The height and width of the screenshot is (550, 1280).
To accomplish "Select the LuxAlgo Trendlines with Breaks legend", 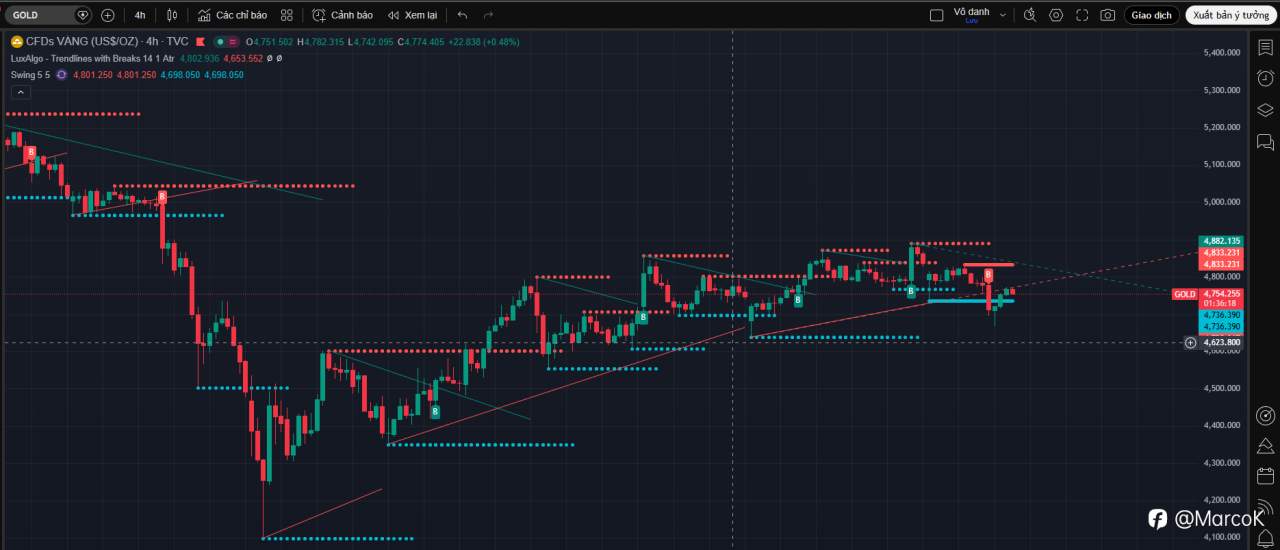I will point(94,58).
